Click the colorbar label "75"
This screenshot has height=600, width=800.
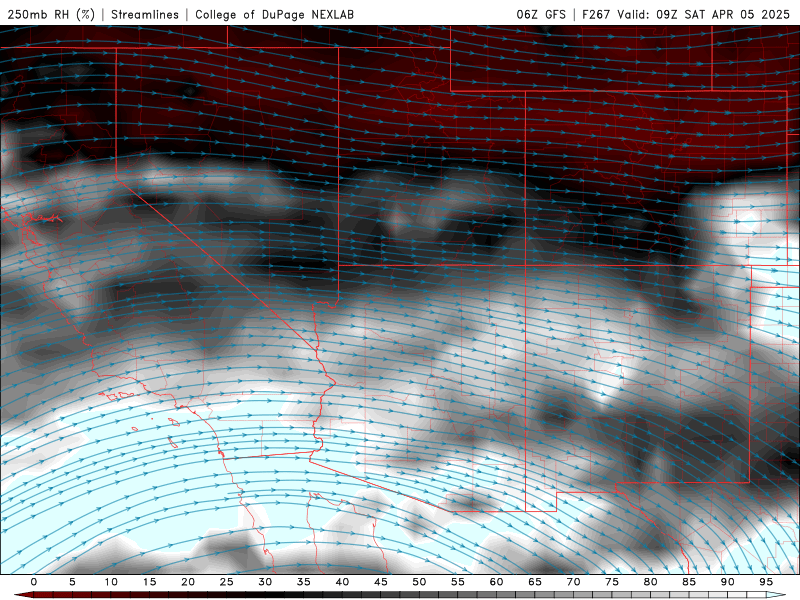612,582
